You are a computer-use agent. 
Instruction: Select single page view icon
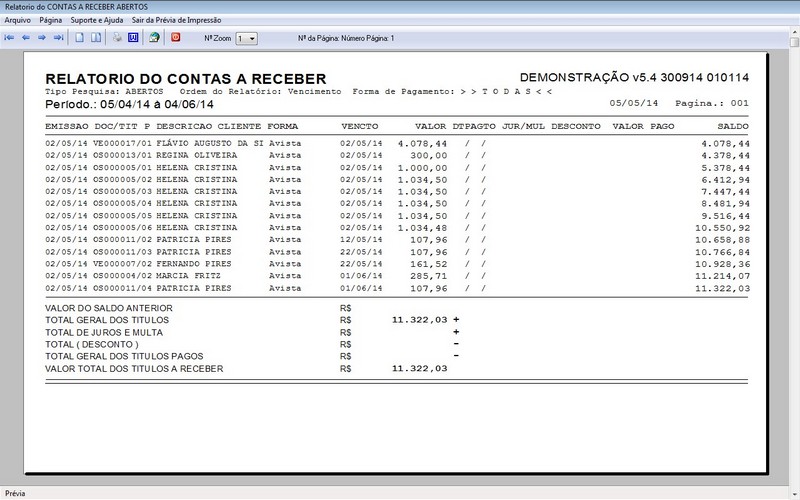coord(80,38)
